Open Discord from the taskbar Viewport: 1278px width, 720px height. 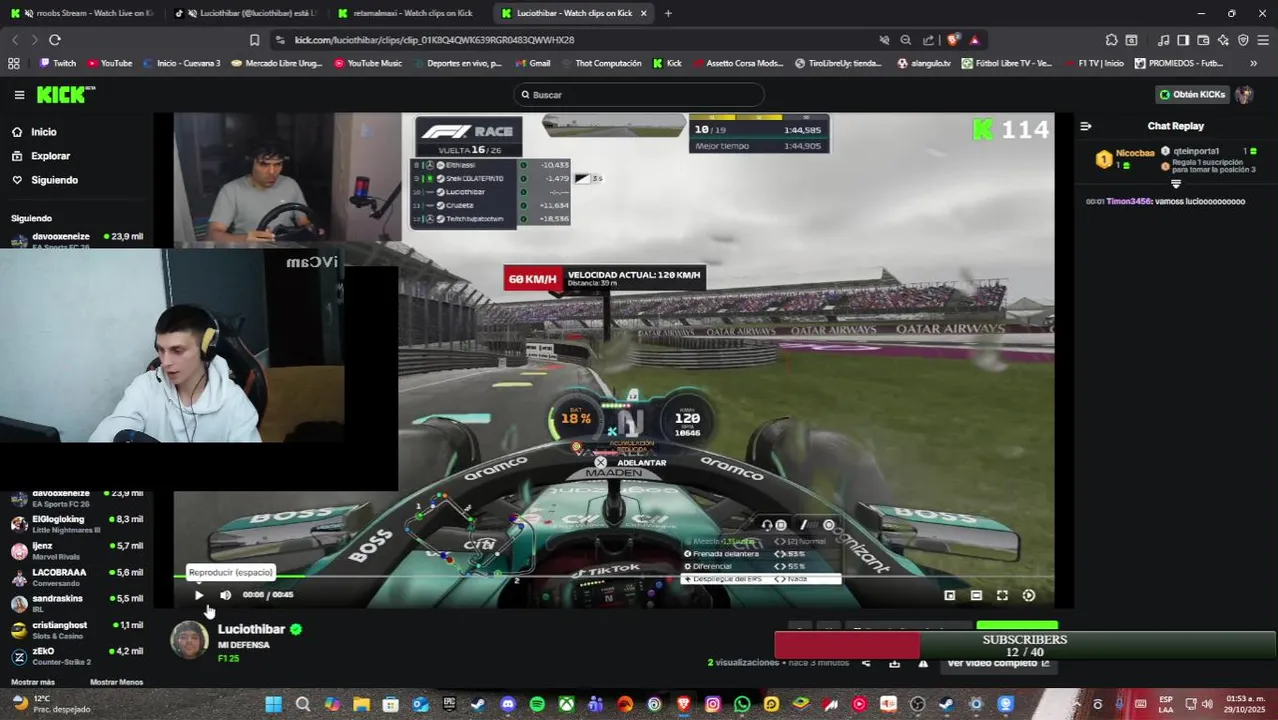[x=508, y=704]
